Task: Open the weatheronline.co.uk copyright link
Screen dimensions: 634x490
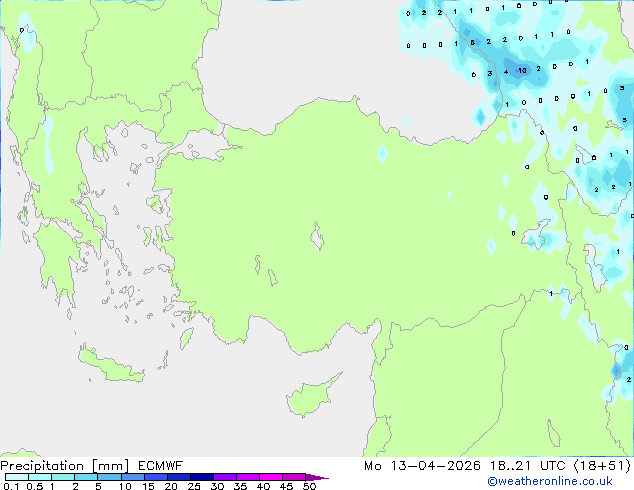Action: [x=550, y=481]
